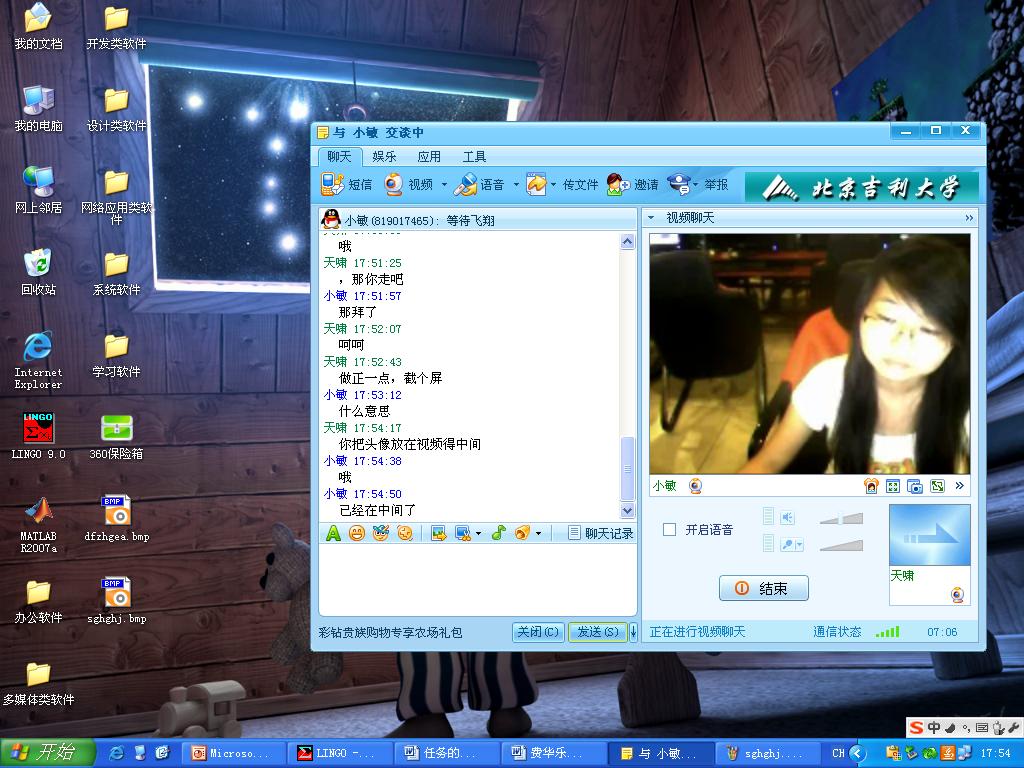
Task: Collapse the 视频聊天 panel triangle
Action: tap(651, 217)
